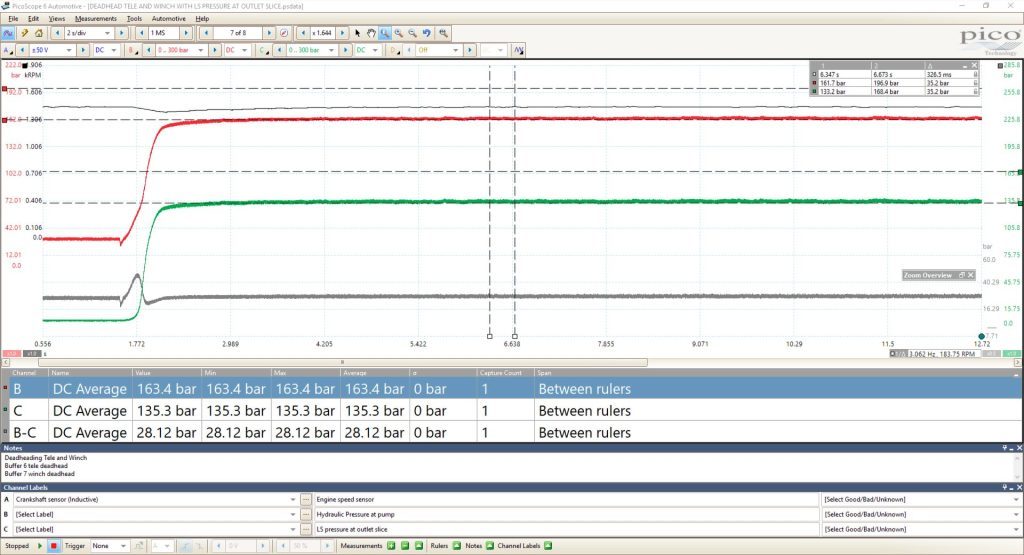Image resolution: width=1024 pixels, height=555 pixels.
Task: Click the graph horizontal scrollbar
Action: click(x=342, y=362)
